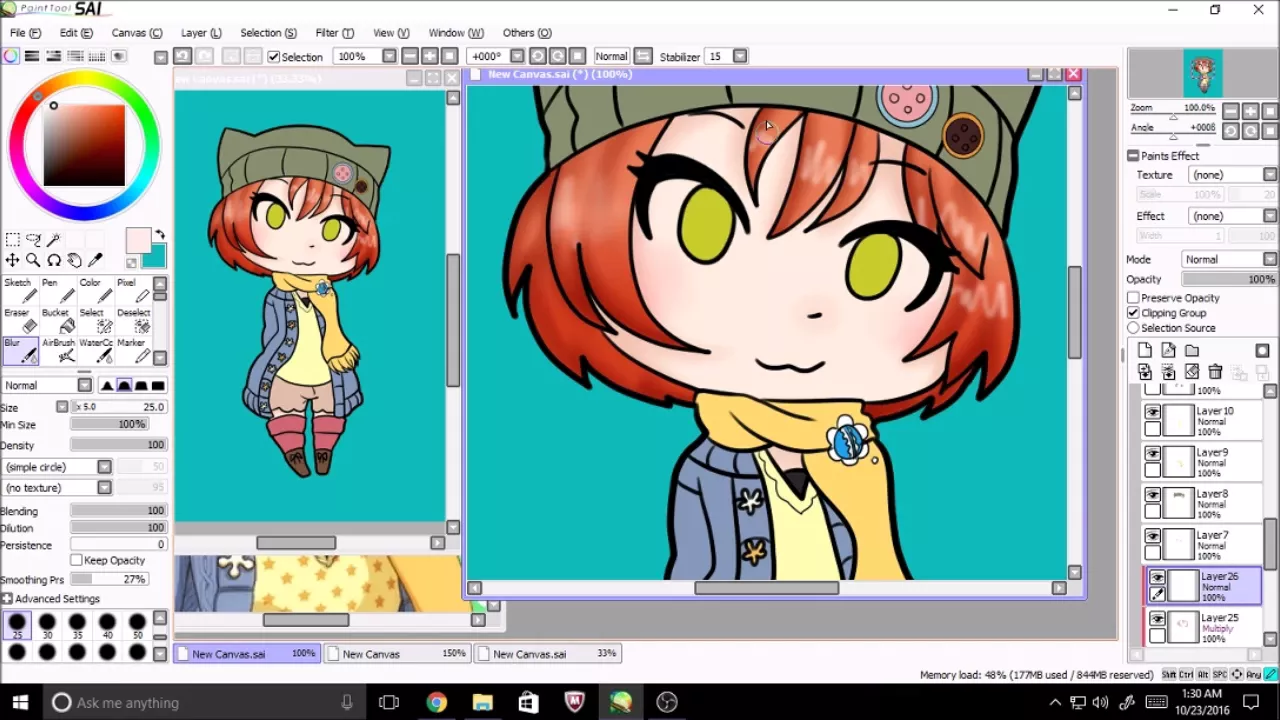Enable Keep Opacity checkbox
Image resolution: width=1280 pixels, height=720 pixels.
coord(76,560)
